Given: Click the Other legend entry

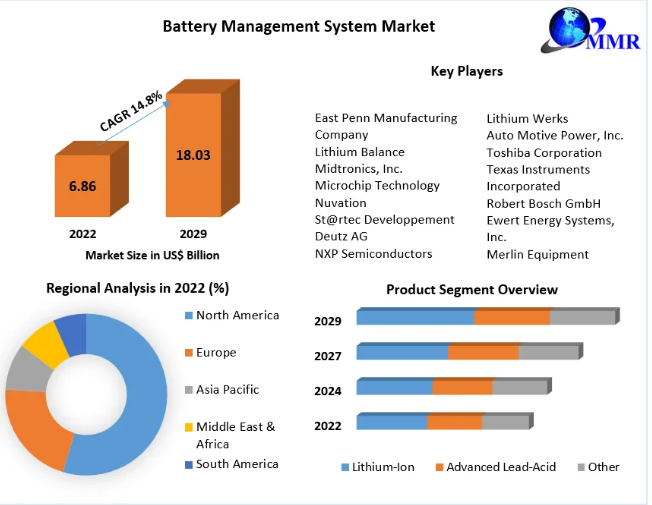Looking at the screenshot, I should [x=598, y=467].
